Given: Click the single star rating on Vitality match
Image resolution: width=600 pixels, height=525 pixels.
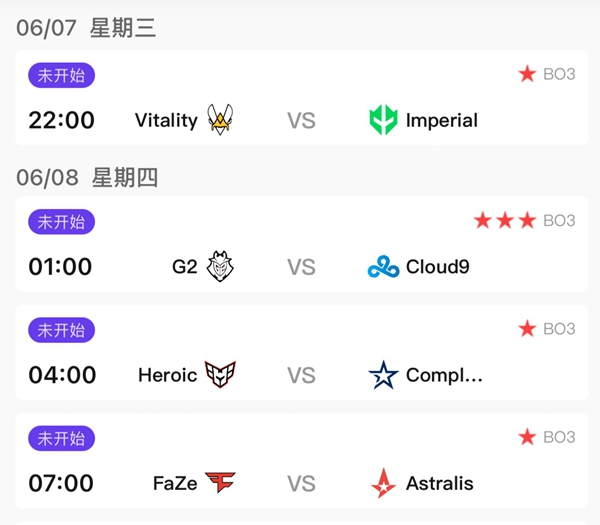Looking at the screenshot, I should pos(527,73).
